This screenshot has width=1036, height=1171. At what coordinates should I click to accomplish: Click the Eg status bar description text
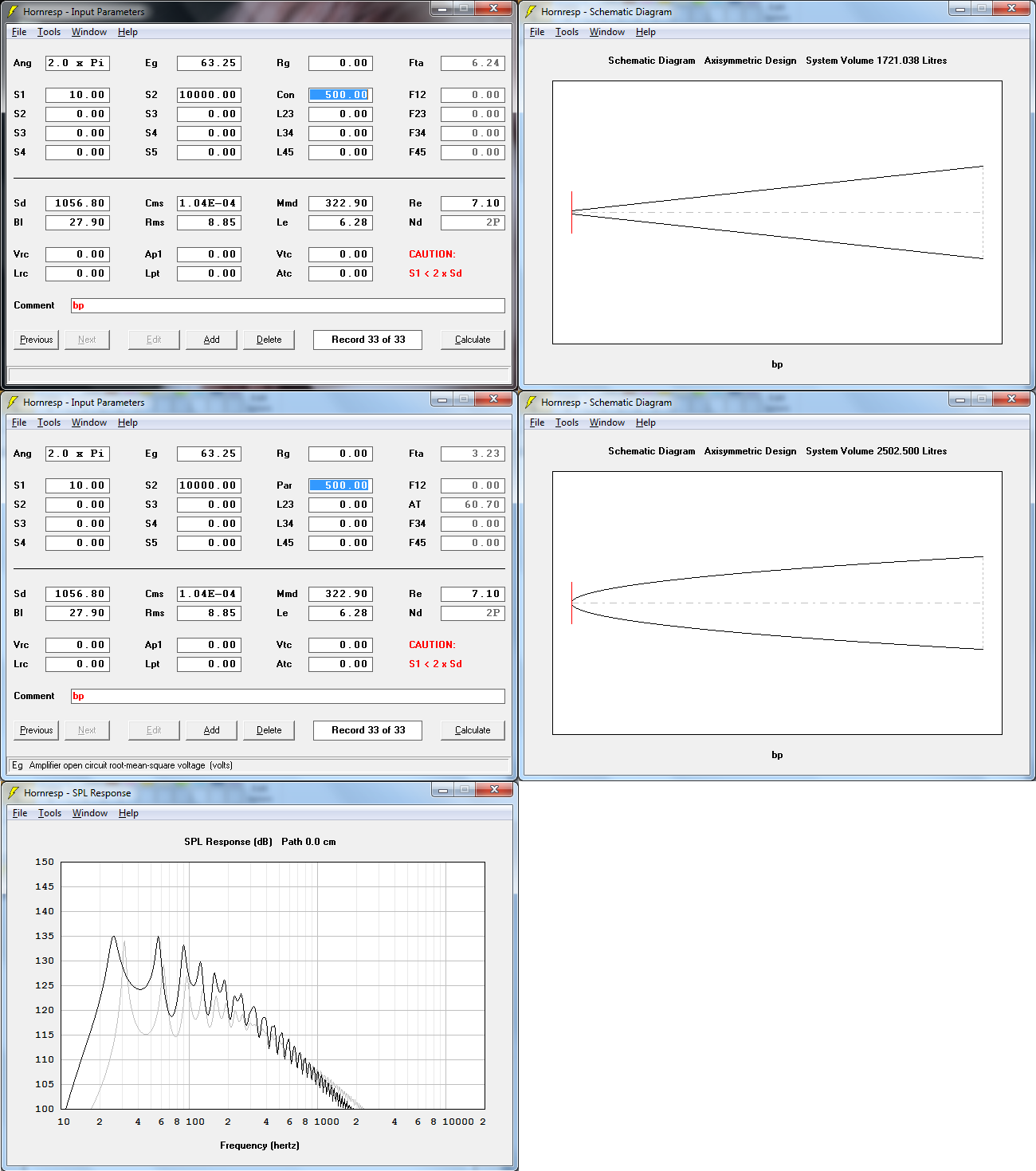coord(122,765)
